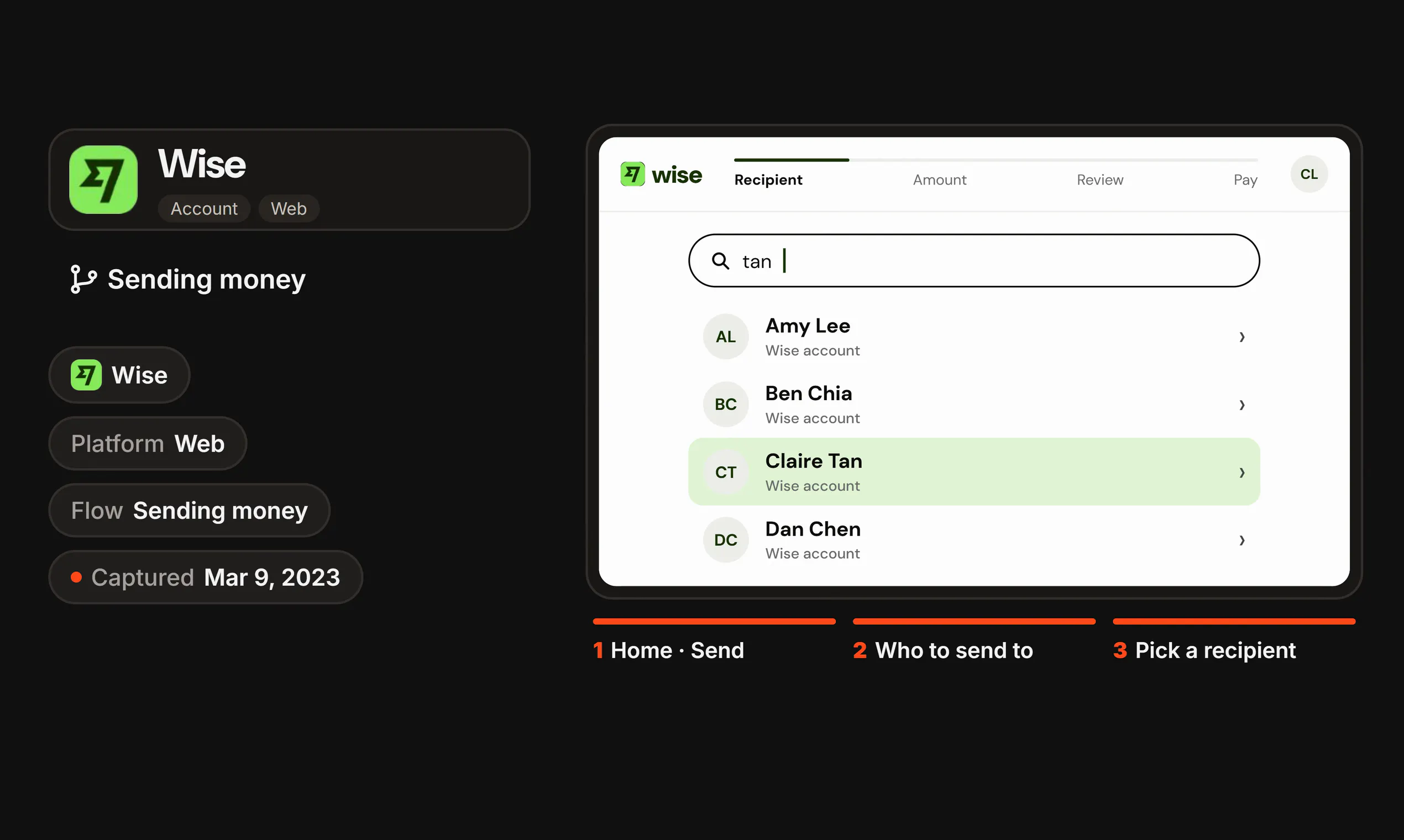
Task: Open Claire Tan row chevron
Action: pyautogui.click(x=1241, y=472)
